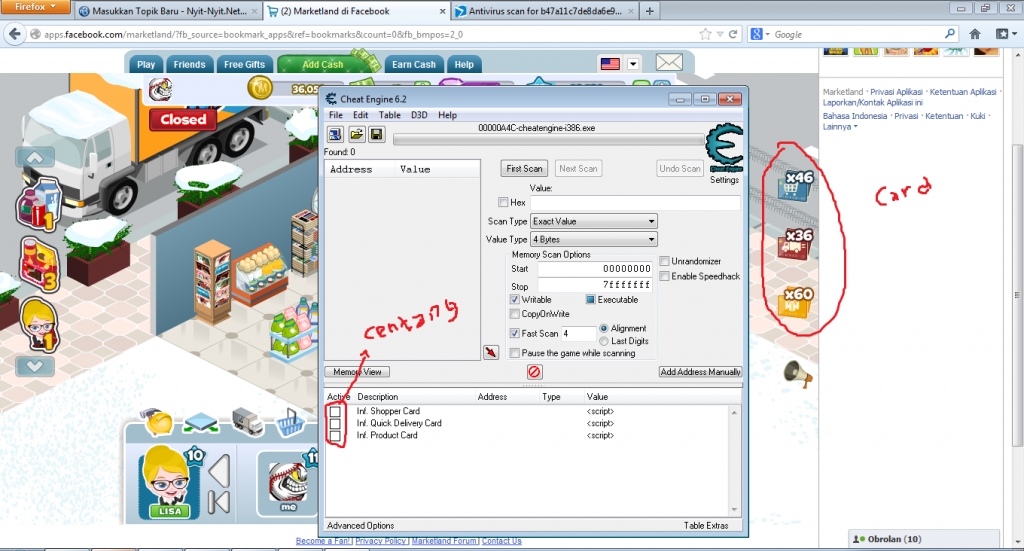Open the Value Type dropdown
The image size is (1024, 551).
click(x=594, y=240)
